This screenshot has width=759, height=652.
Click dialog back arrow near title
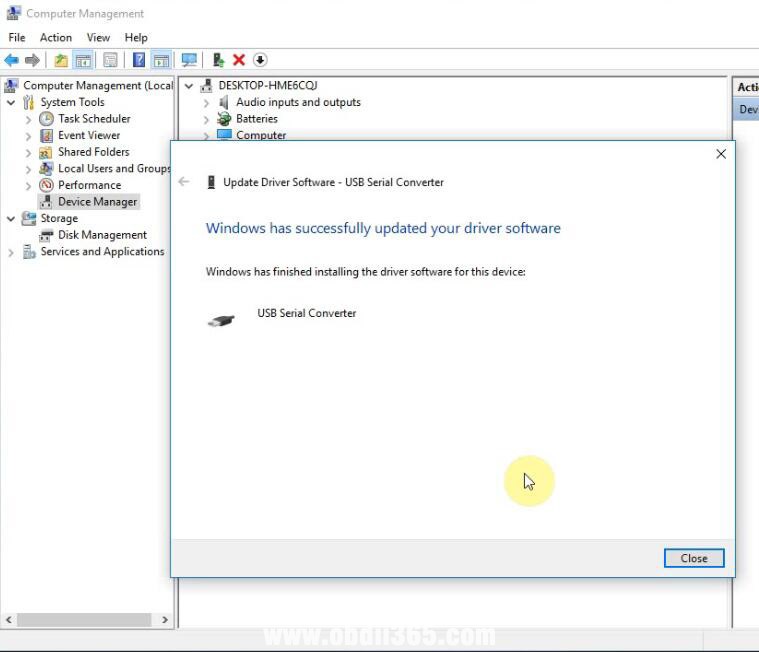click(184, 182)
